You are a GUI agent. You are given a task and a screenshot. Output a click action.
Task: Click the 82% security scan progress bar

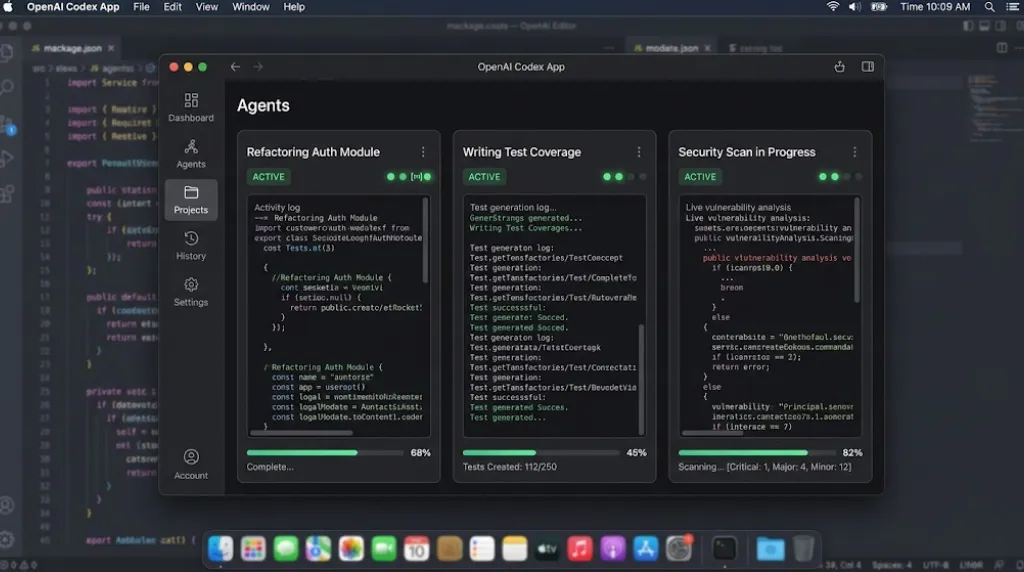click(757, 453)
